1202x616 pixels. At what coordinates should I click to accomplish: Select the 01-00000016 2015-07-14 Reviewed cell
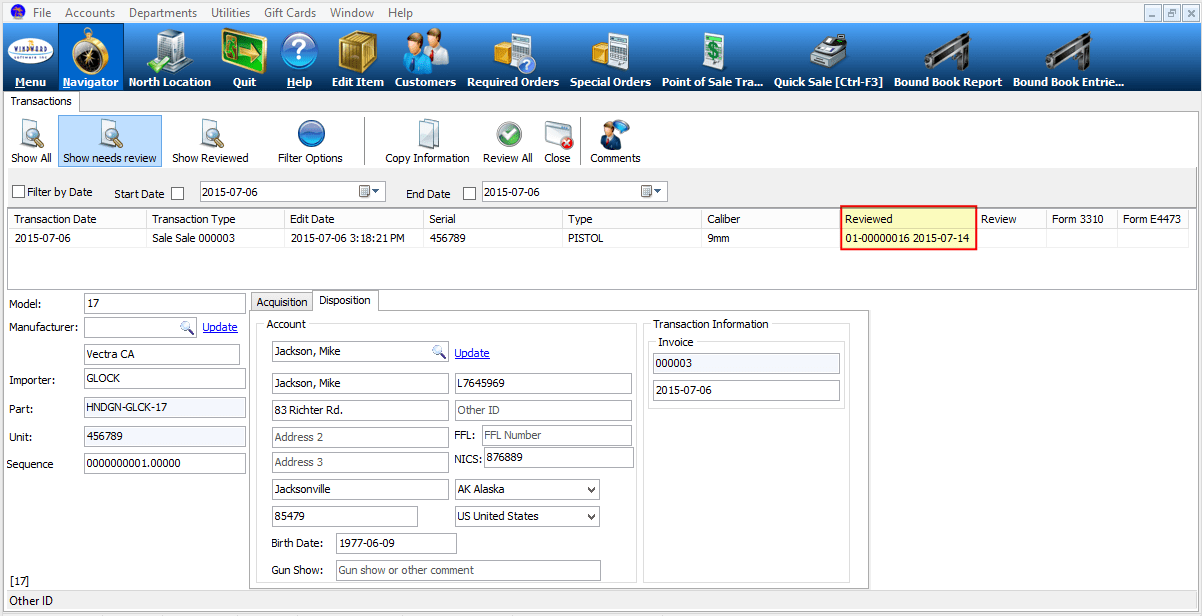pos(908,239)
